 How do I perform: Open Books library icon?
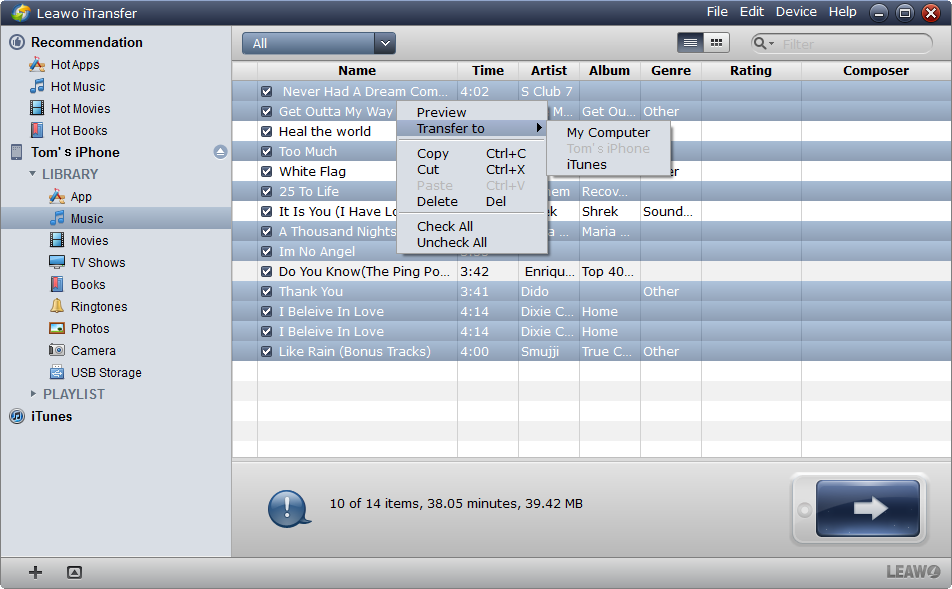[x=57, y=284]
